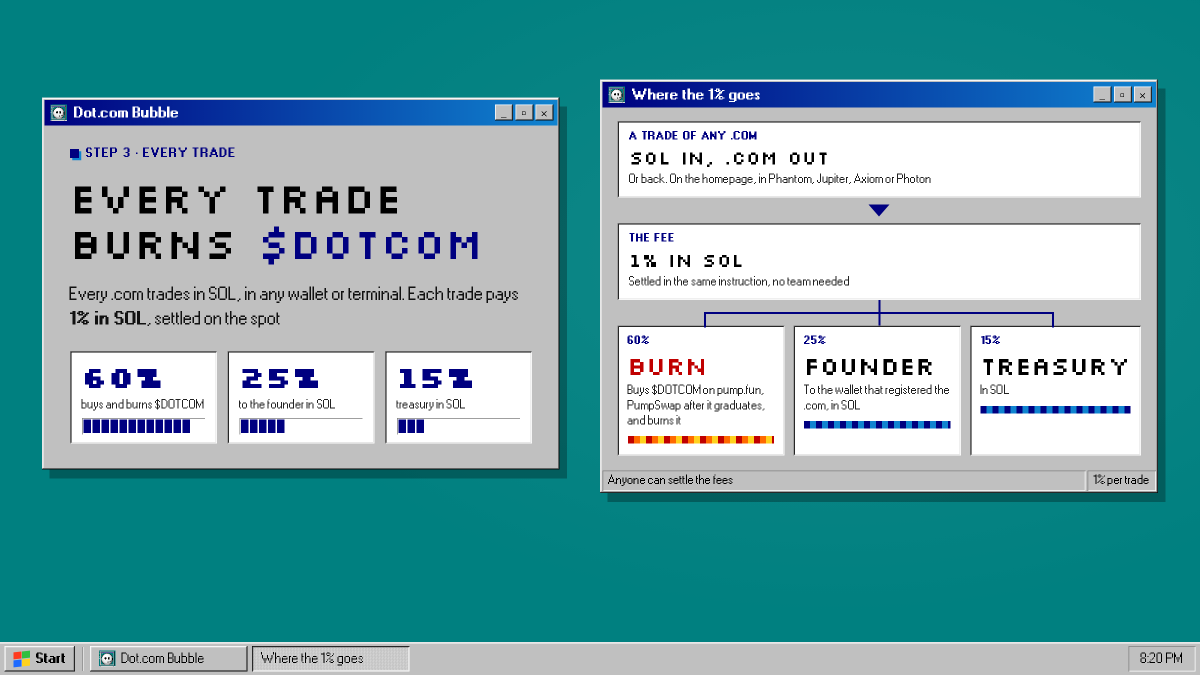Close the Where the 1% goes window
The width and height of the screenshot is (1200, 675).
point(1142,95)
